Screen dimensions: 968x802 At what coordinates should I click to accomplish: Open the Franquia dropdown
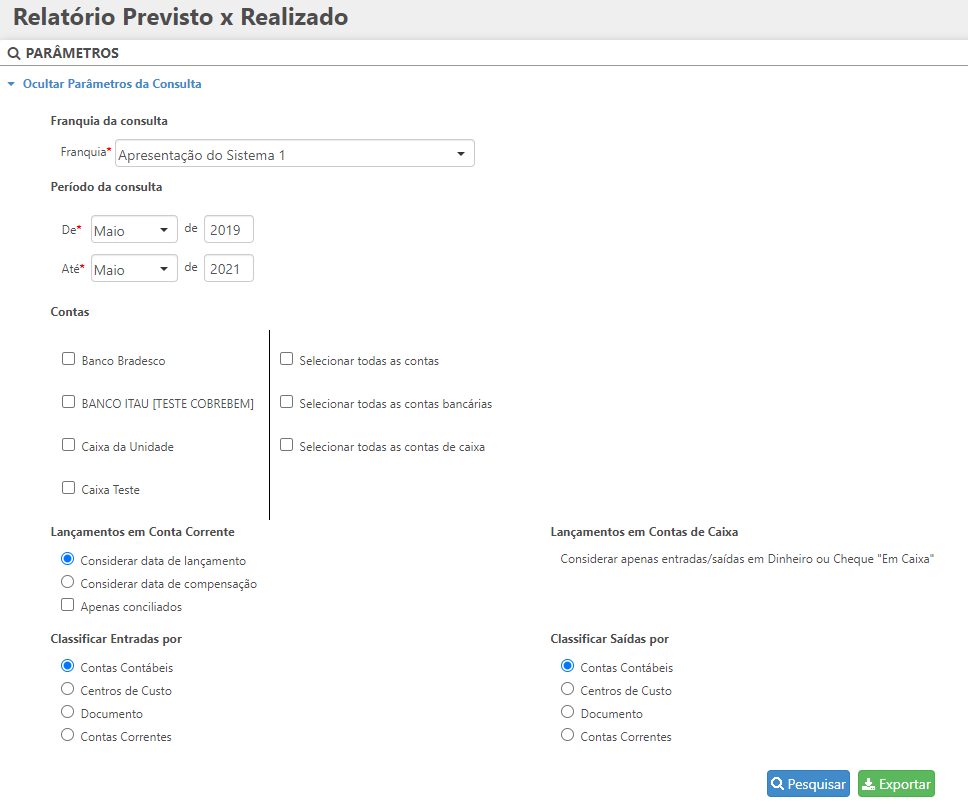click(x=295, y=154)
